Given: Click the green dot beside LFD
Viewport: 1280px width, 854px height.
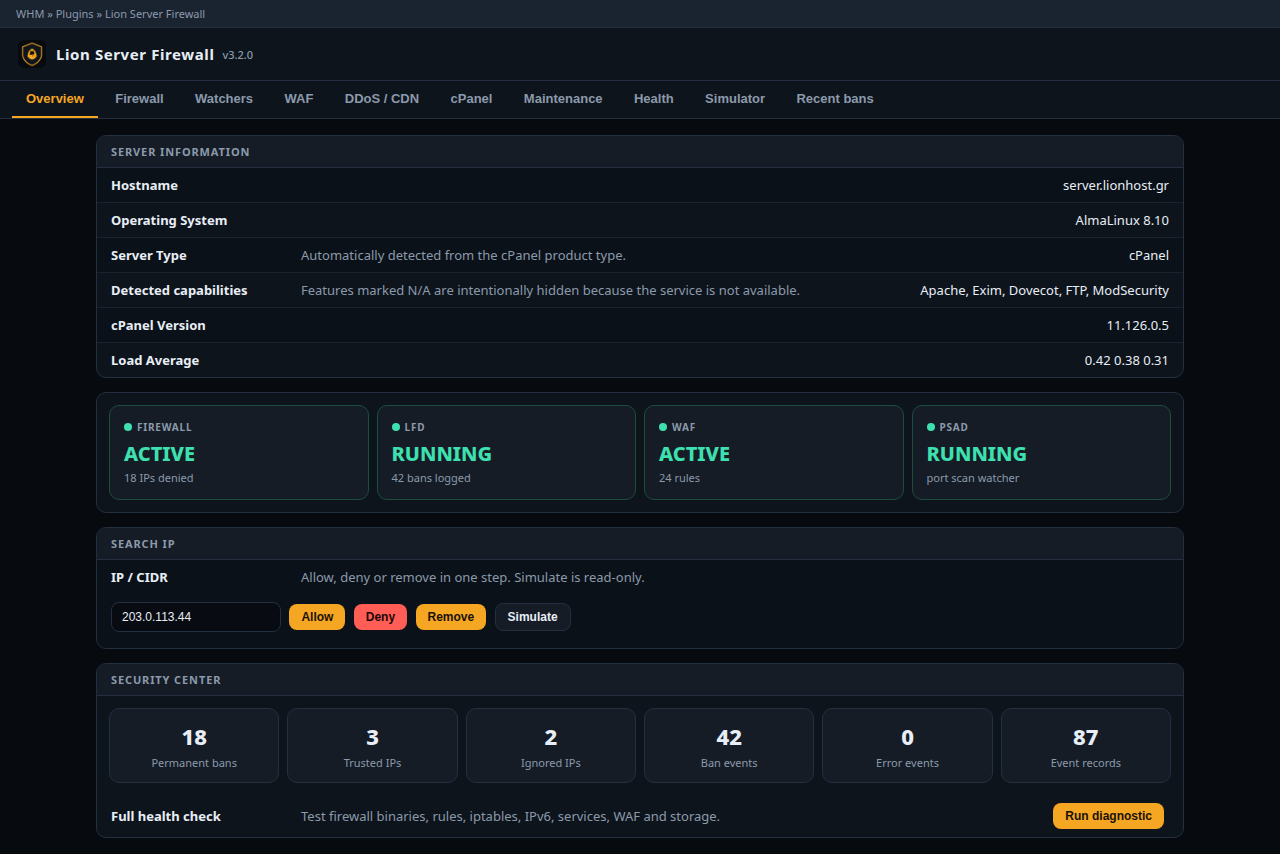Looking at the screenshot, I should click(x=396, y=427).
